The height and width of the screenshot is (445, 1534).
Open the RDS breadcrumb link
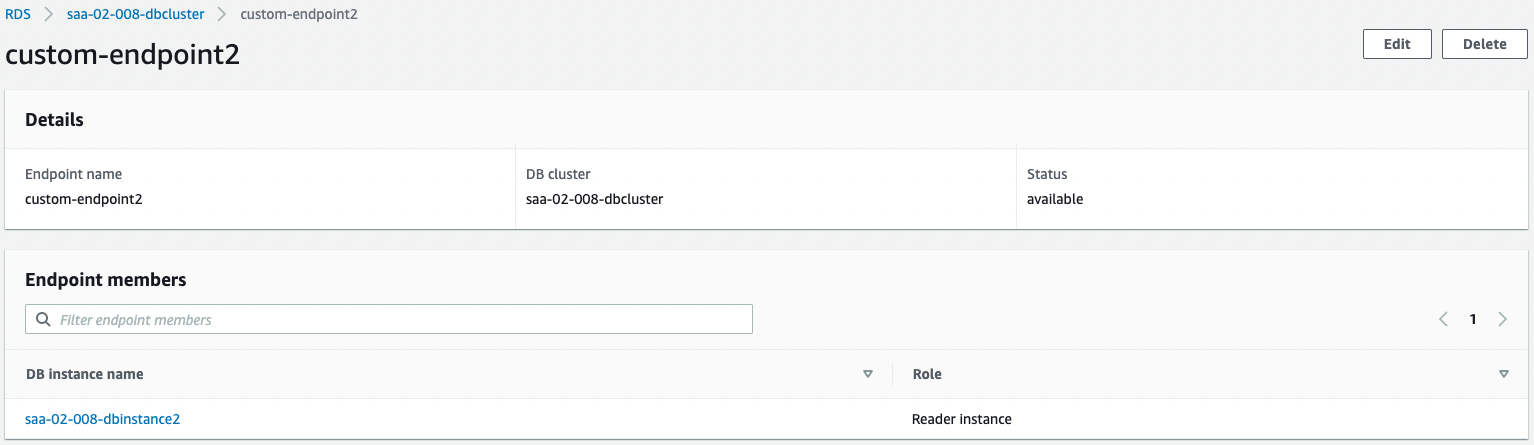pyautogui.click(x=17, y=15)
